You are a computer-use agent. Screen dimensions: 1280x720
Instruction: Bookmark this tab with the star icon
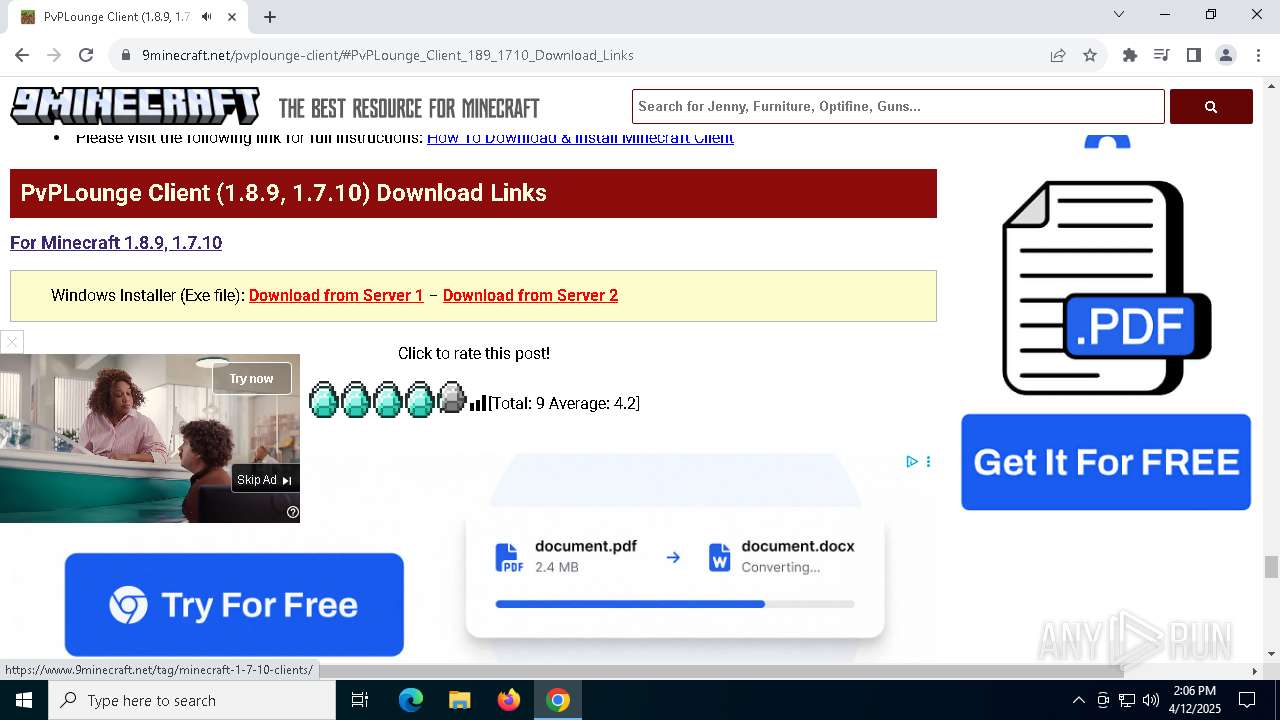click(x=1090, y=55)
